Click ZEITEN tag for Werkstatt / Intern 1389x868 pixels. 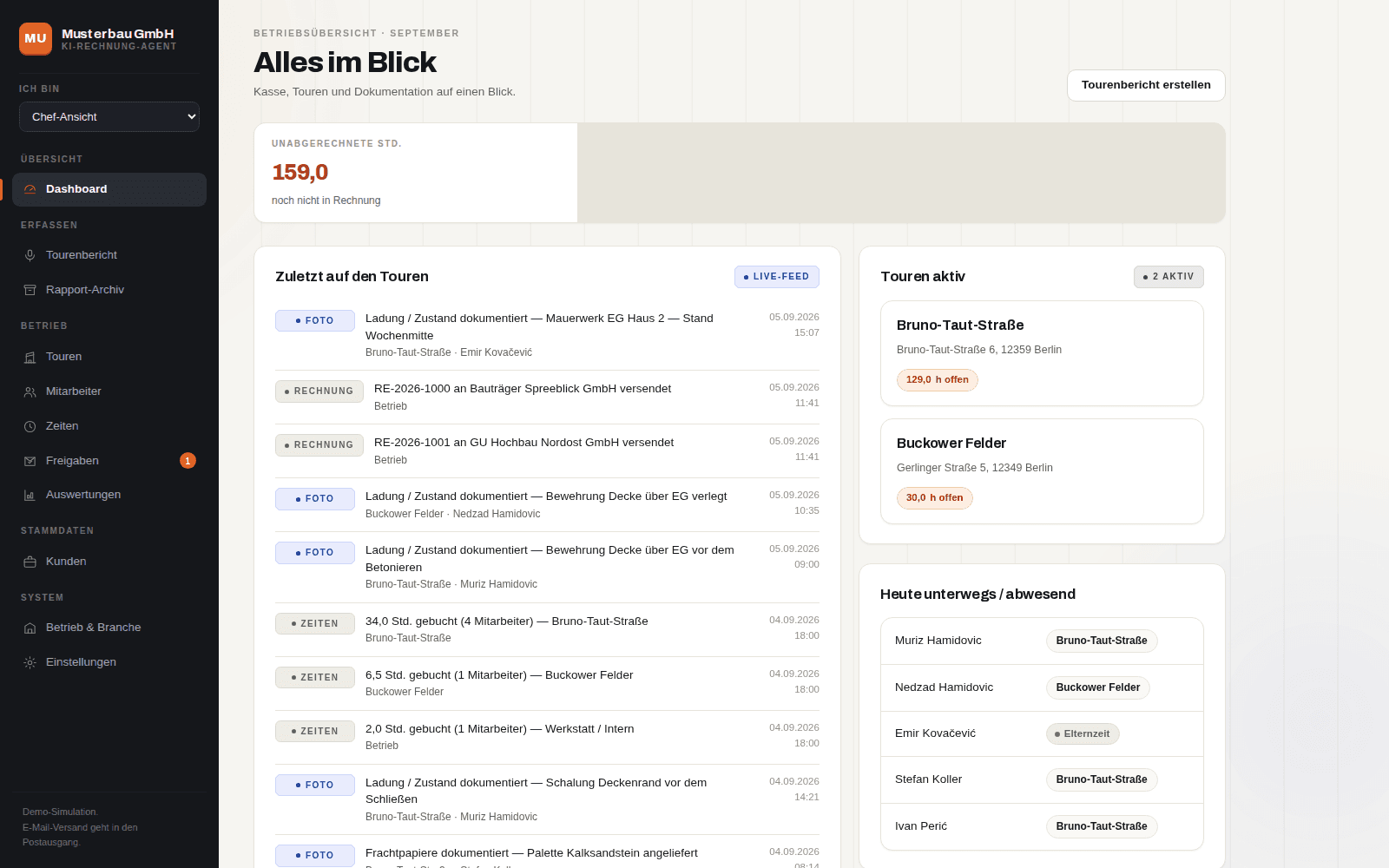315,732
